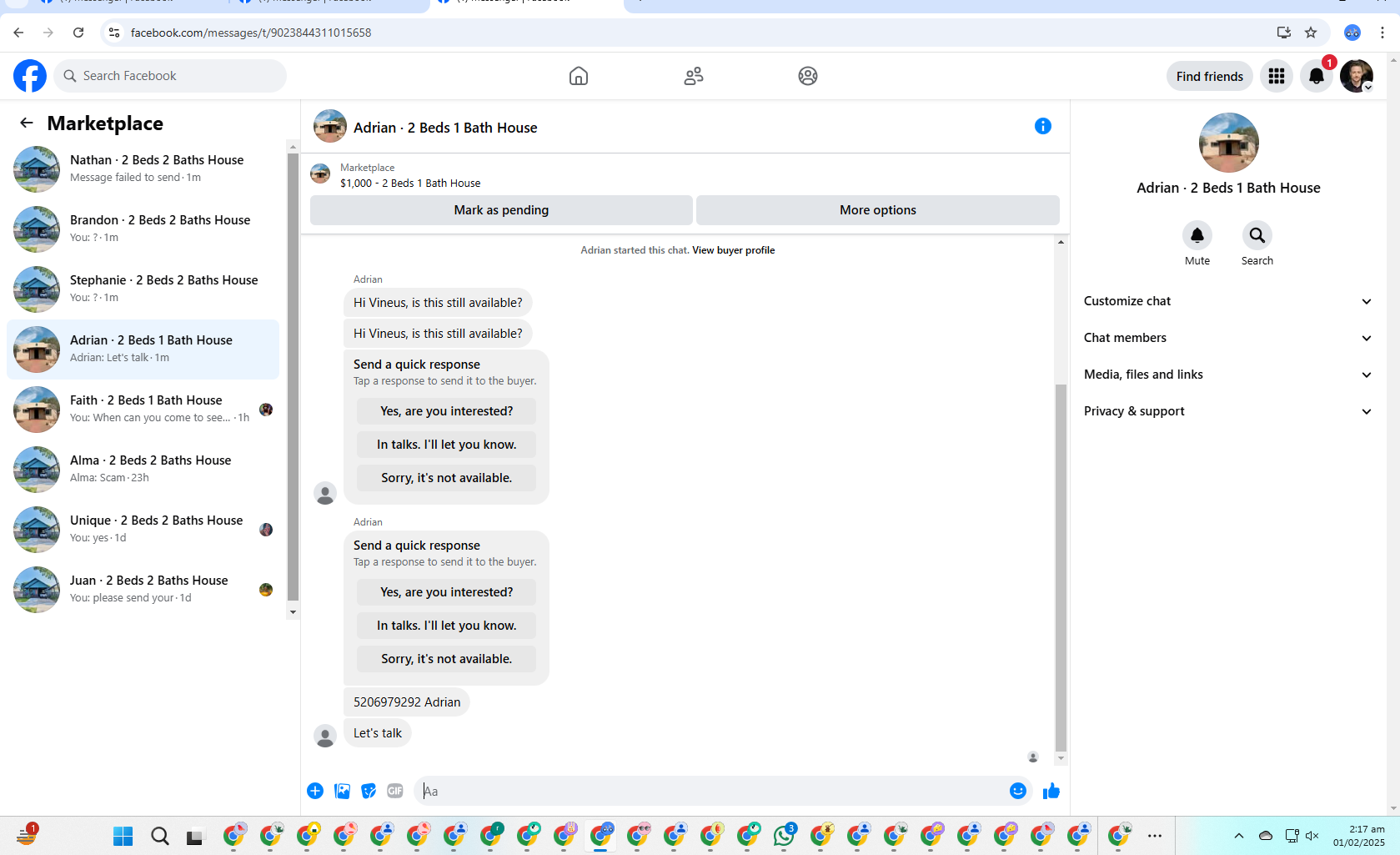The image size is (1400, 855).
Task: Click the "5206979292 Adrian" message
Action: [407, 702]
